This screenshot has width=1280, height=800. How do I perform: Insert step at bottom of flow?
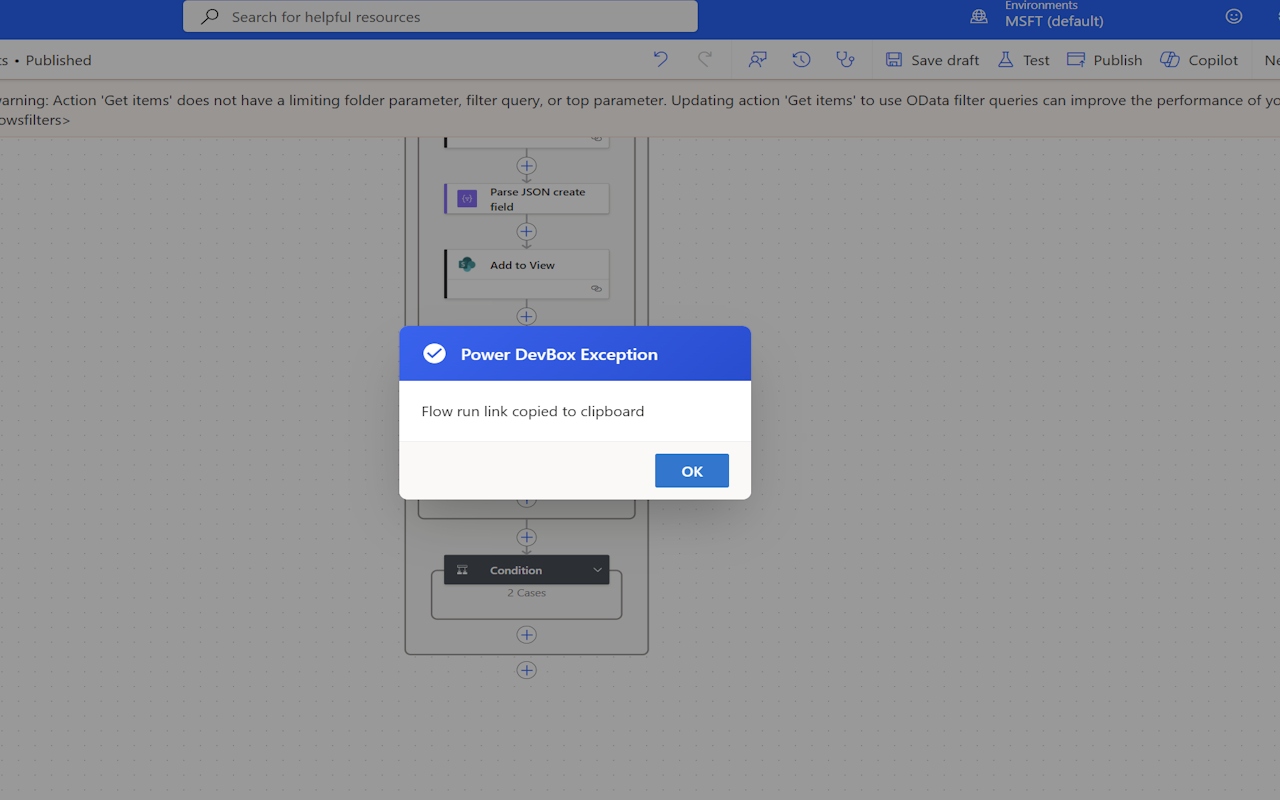pyautogui.click(x=526, y=671)
